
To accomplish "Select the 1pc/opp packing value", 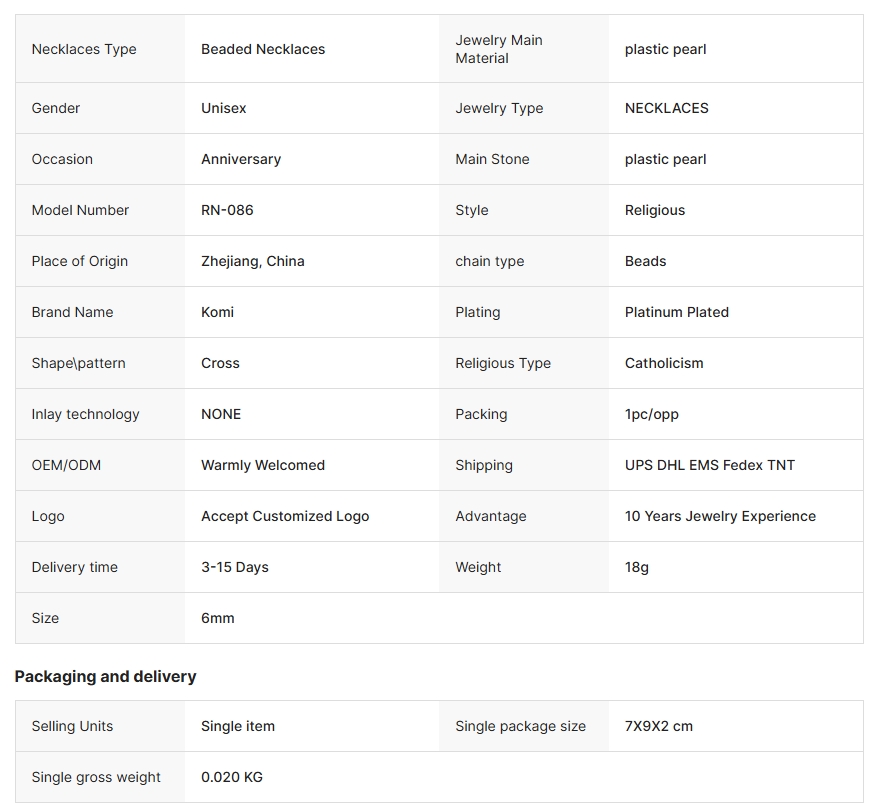I will [x=651, y=414].
